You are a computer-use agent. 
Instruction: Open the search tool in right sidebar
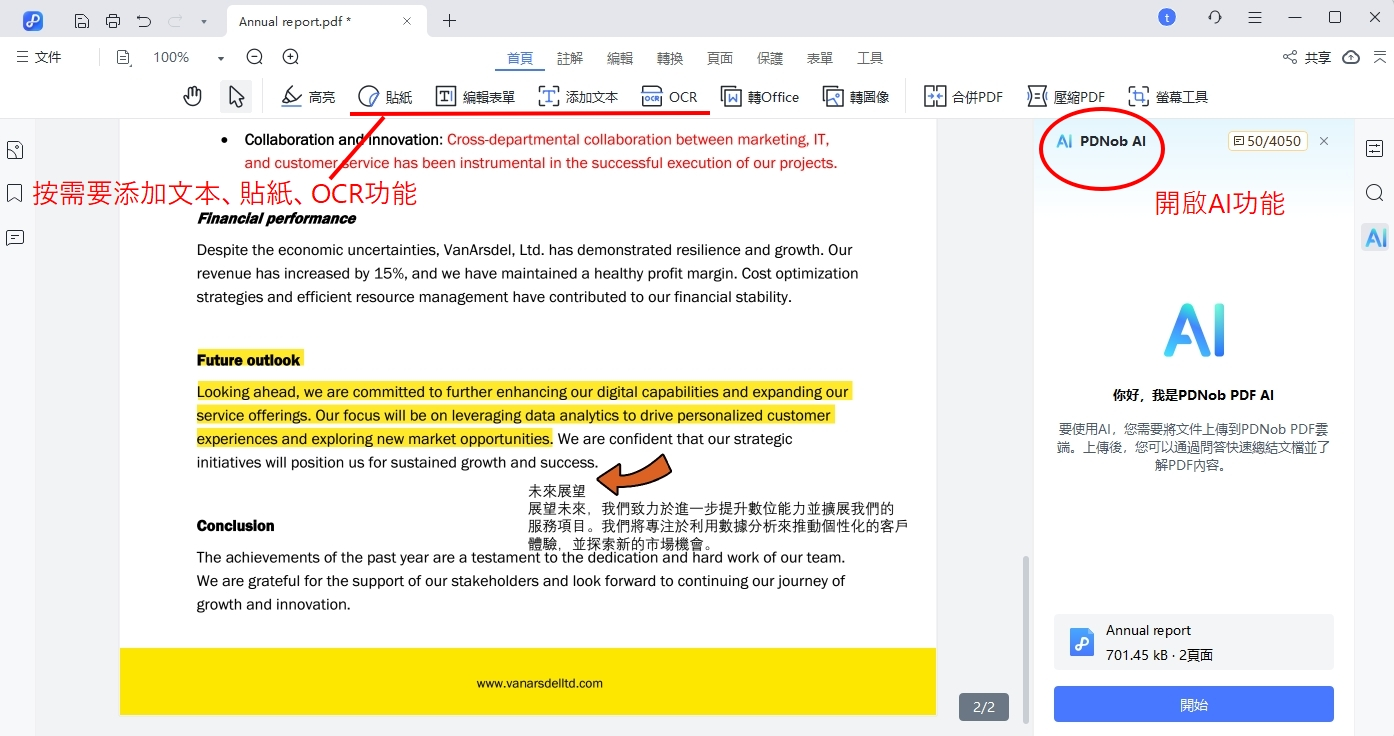point(1375,193)
